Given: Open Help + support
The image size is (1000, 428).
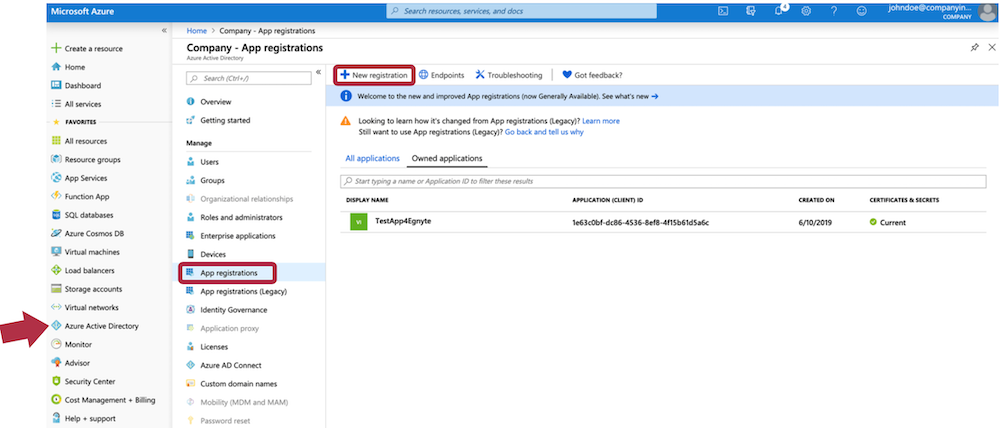Looking at the screenshot, I should 83,418.
